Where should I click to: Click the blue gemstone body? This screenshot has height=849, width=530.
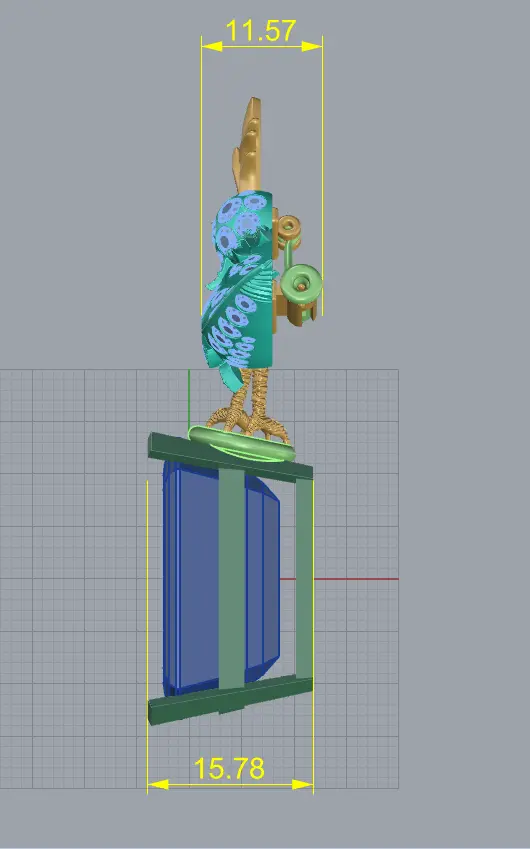[x=221, y=577]
